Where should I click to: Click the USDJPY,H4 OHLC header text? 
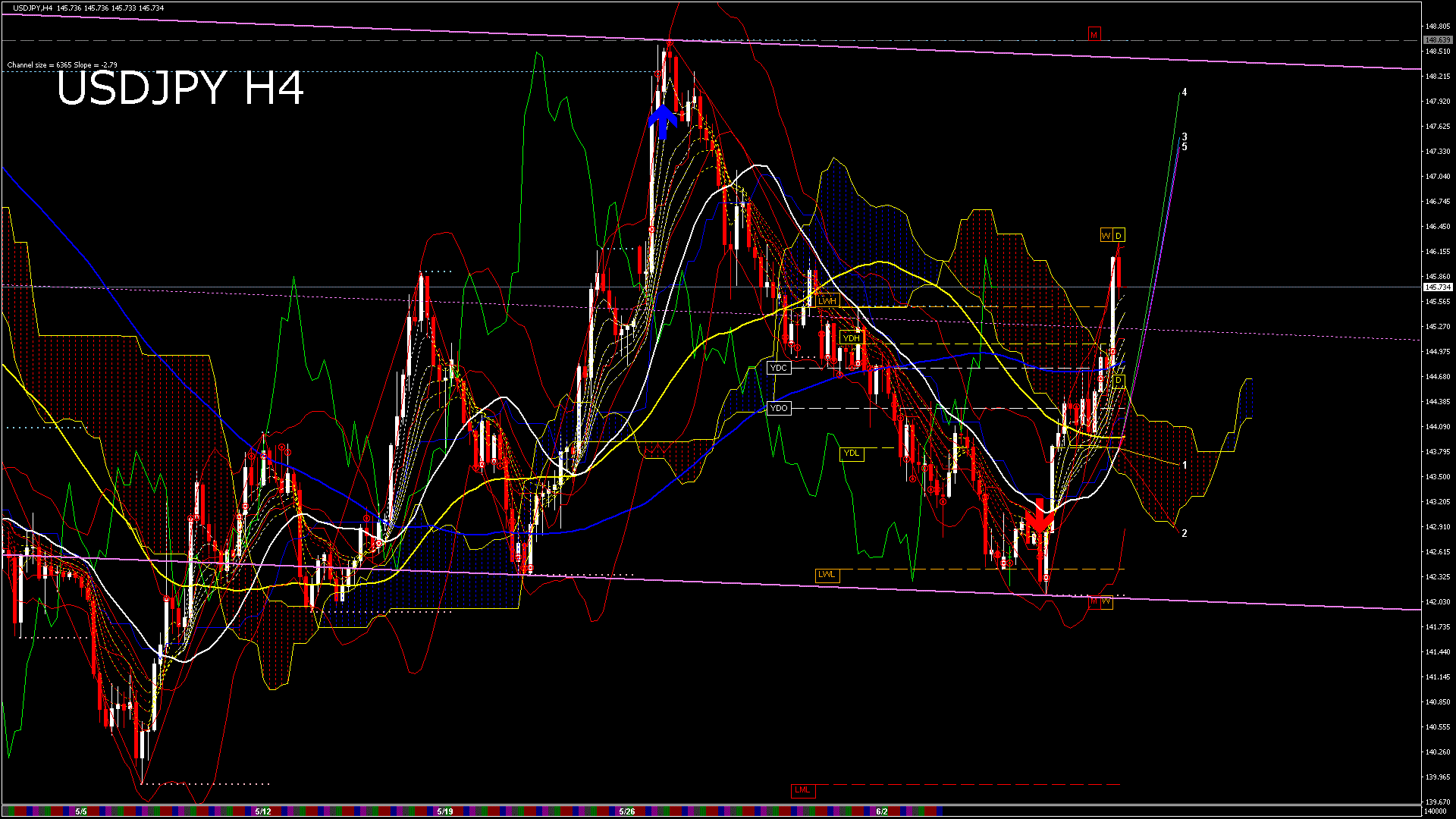tap(88, 8)
